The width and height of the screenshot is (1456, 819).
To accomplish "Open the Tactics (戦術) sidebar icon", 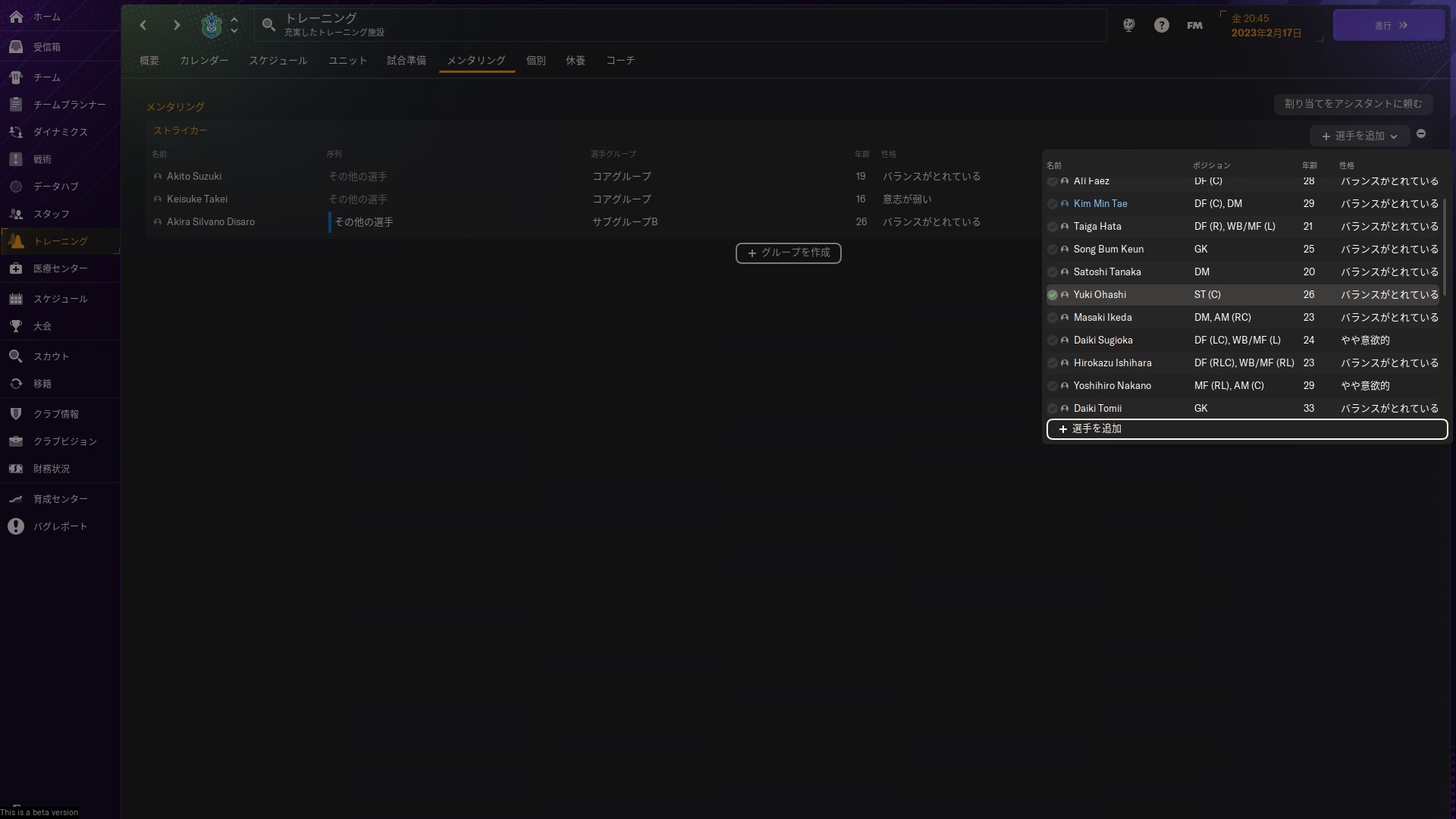I will tap(16, 159).
